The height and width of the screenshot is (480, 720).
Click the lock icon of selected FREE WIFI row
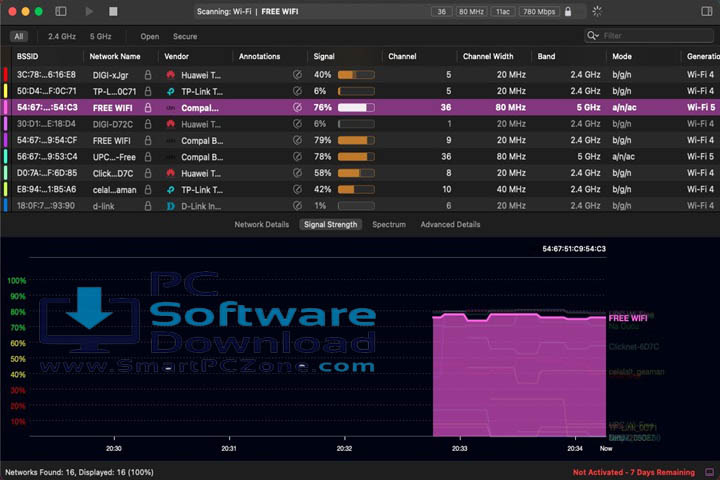point(148,107)
